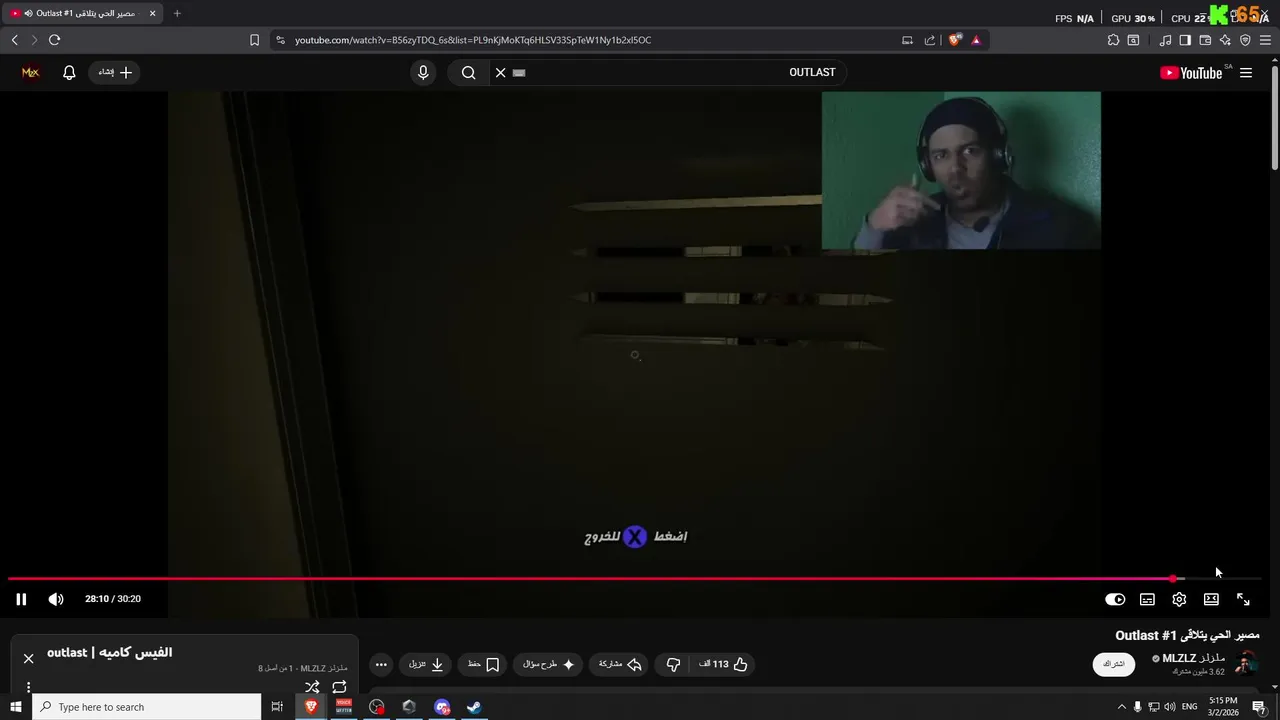Open the Ask sparkle button

[x=548, y=664]
